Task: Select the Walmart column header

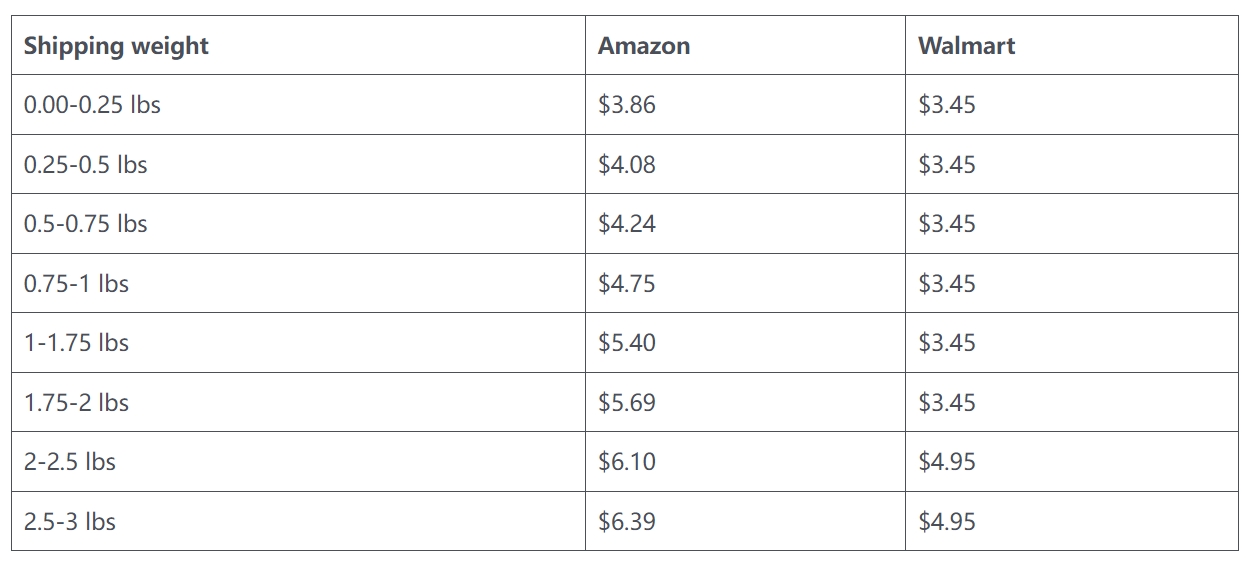Action: (1071, 45)
